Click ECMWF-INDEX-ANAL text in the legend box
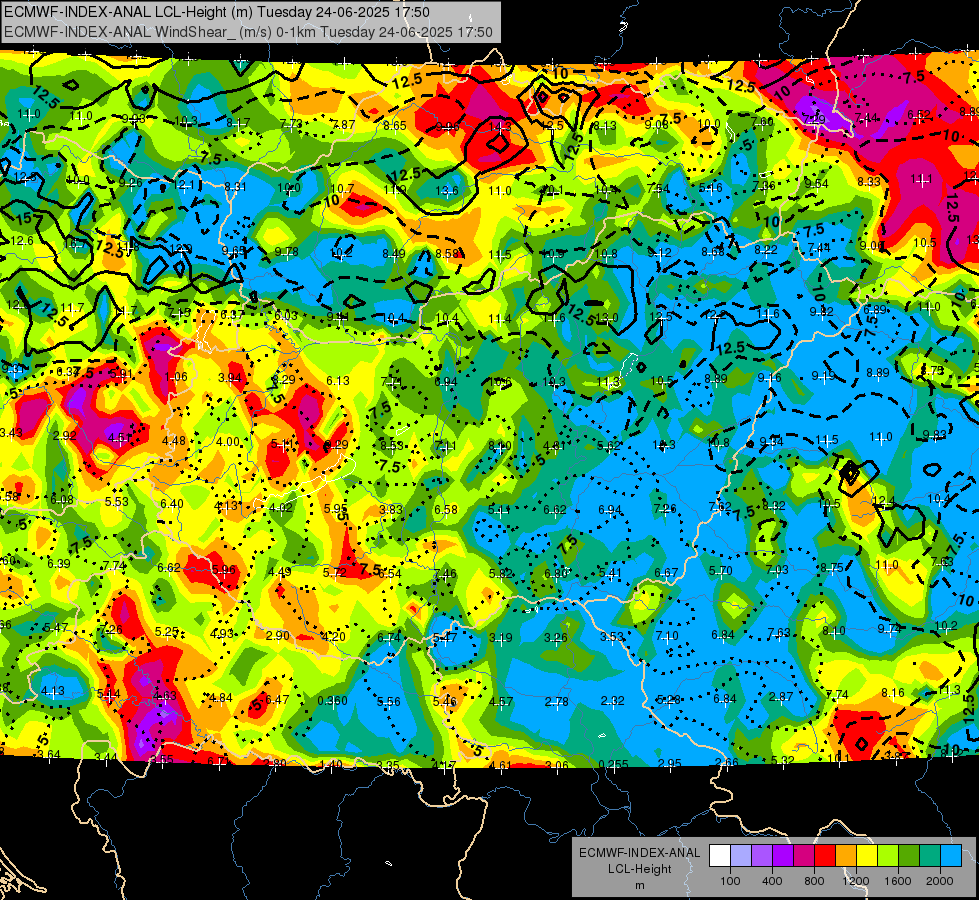The height and width of the screenshot is (900, 979). coord(639,853)
